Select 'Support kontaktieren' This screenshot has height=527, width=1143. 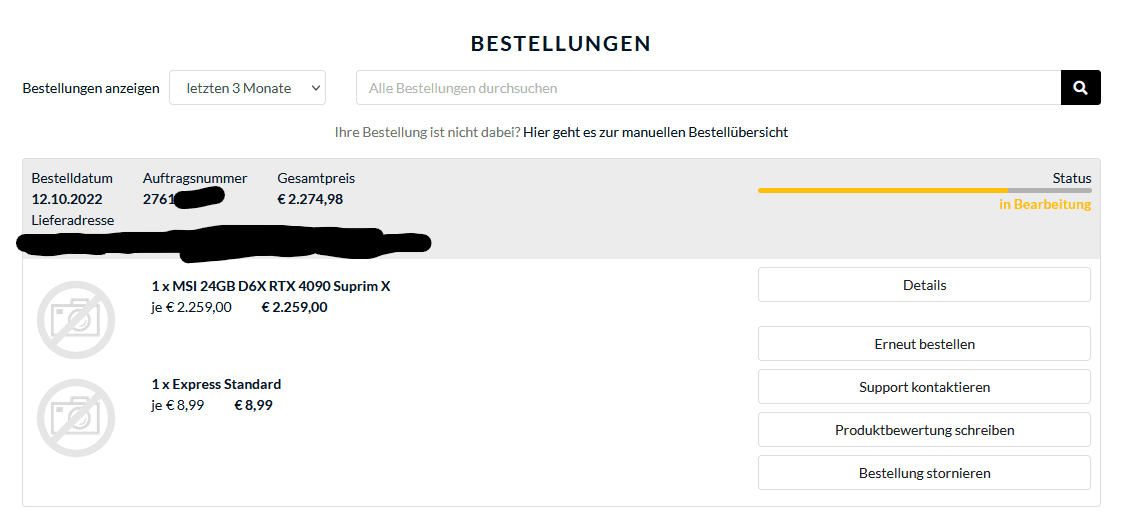[x=924, y=387]
